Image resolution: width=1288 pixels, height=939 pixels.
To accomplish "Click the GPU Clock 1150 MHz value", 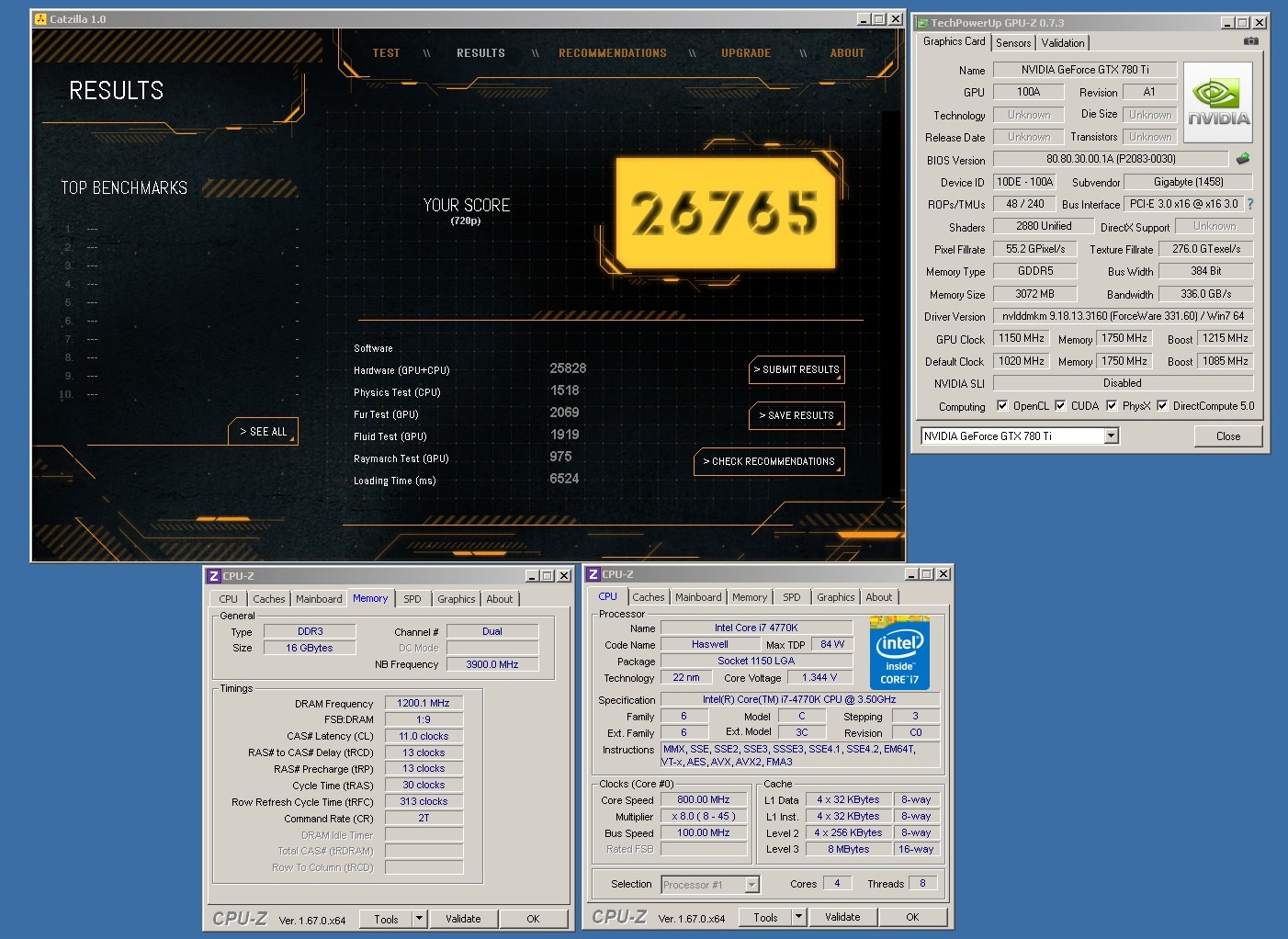I will tap(1022, 338).
